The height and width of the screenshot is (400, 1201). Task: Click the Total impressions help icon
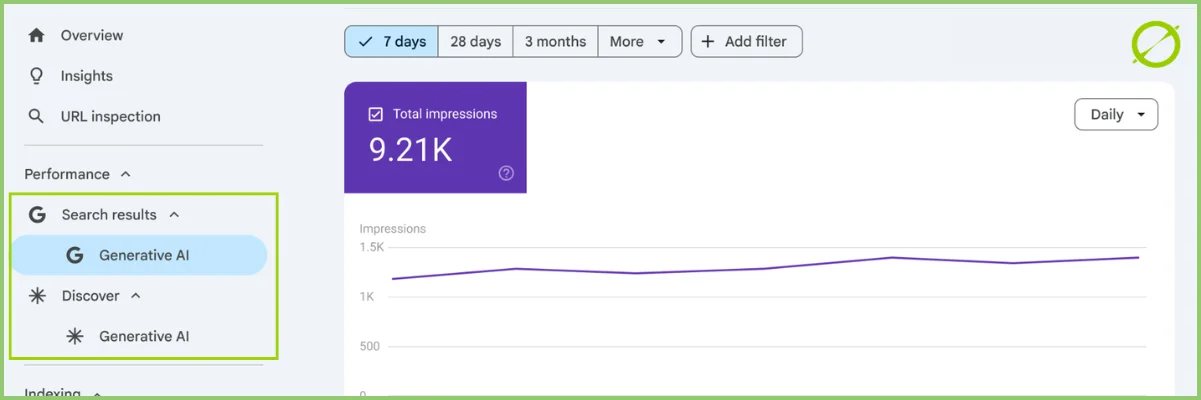coord(506,173)
